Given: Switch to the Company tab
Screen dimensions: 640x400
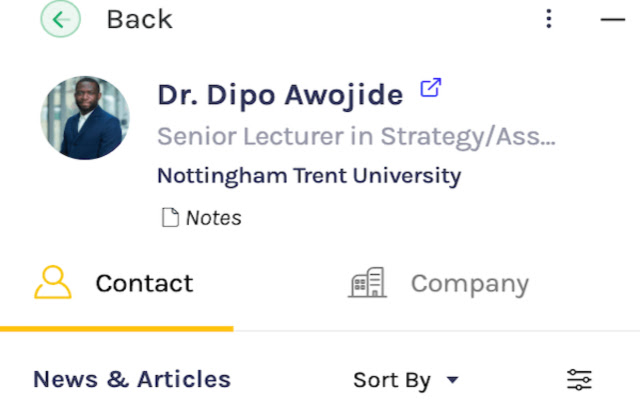Looking at the screenshot, I should (x=469, y=283).
